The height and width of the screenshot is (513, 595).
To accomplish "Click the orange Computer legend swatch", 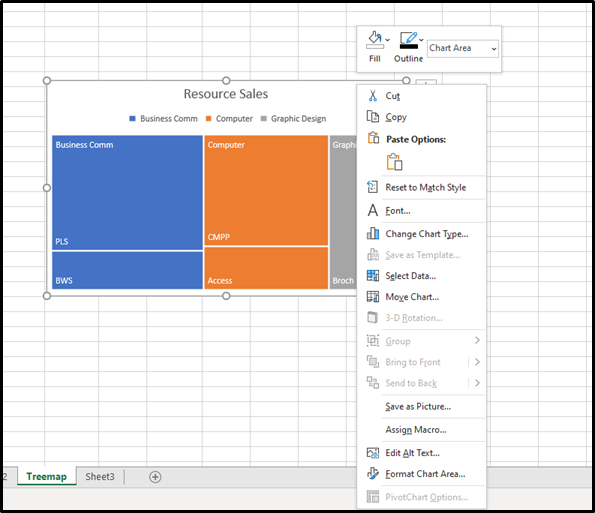I will click(208, 119).
